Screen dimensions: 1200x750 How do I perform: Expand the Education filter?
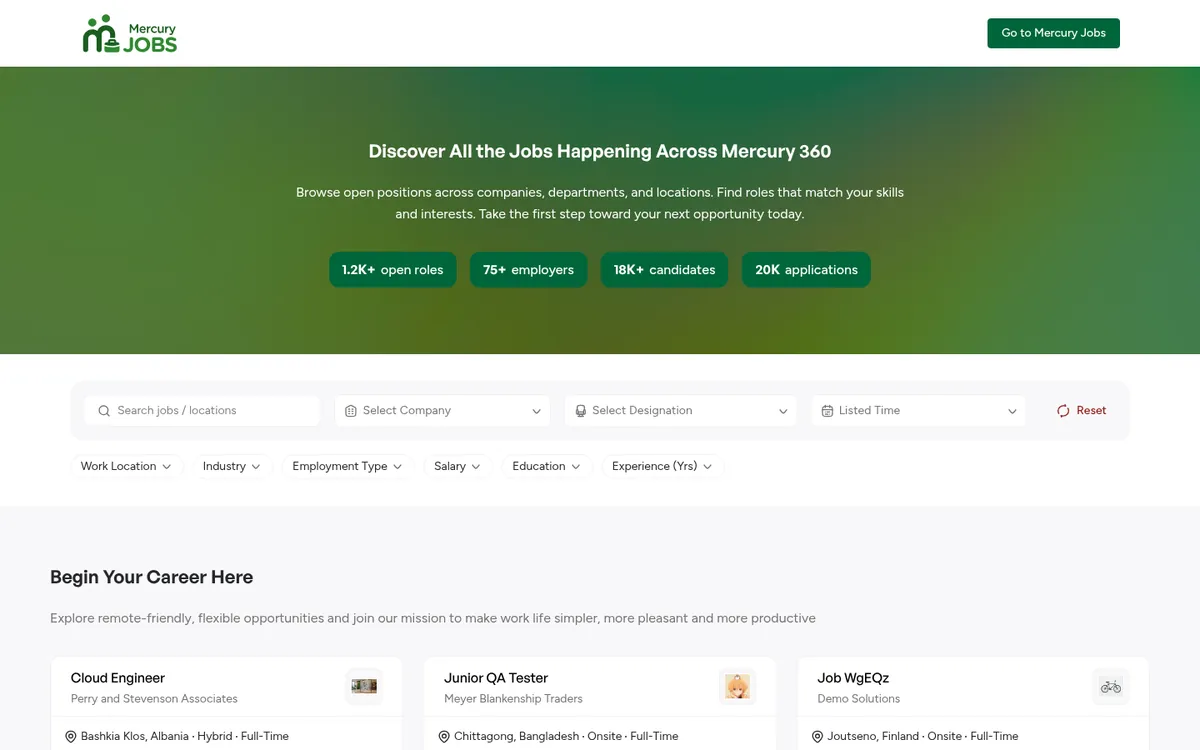(x=547, y=466)
